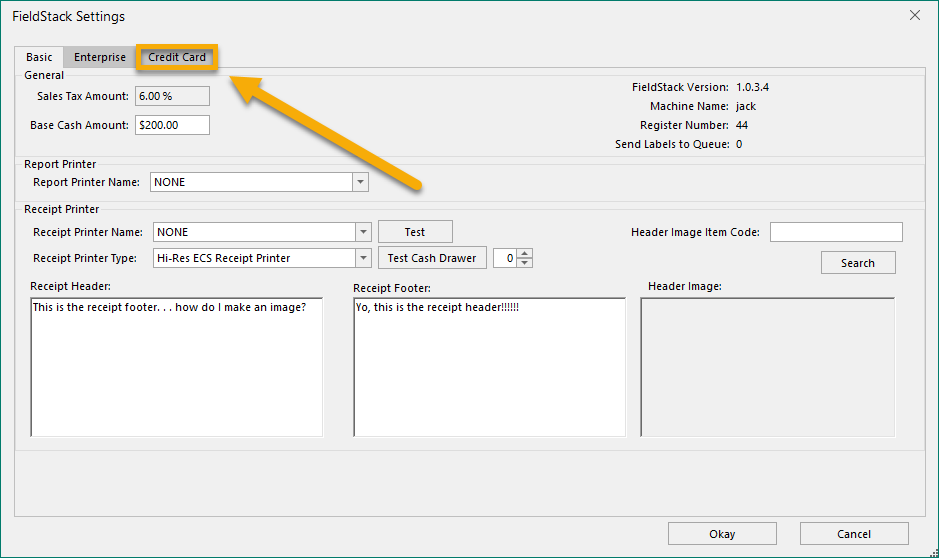Open the Receipt Printer Type dropdown
Viewport: 939px width, 558px height.
(x=363, y=258)
